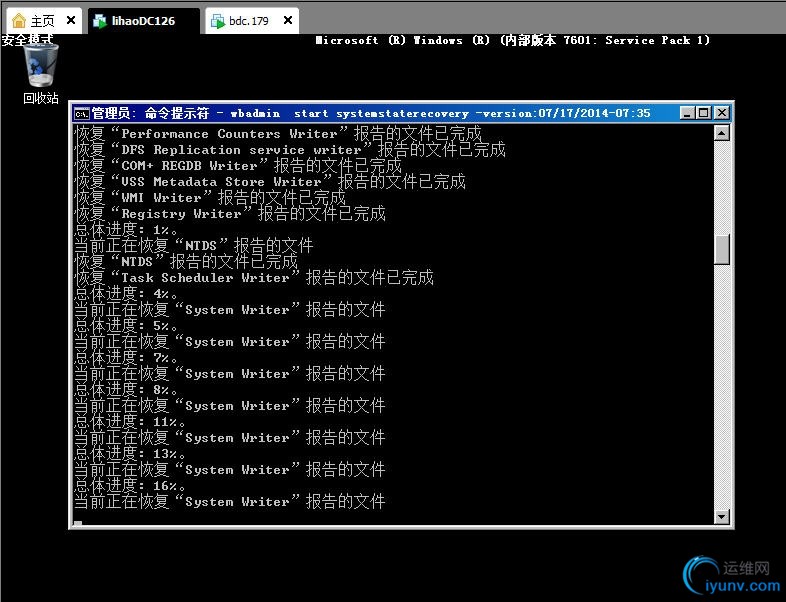Maximize the command prompt window
The width and height of the screenshot is (786, 602).
[x=704, y=113]
